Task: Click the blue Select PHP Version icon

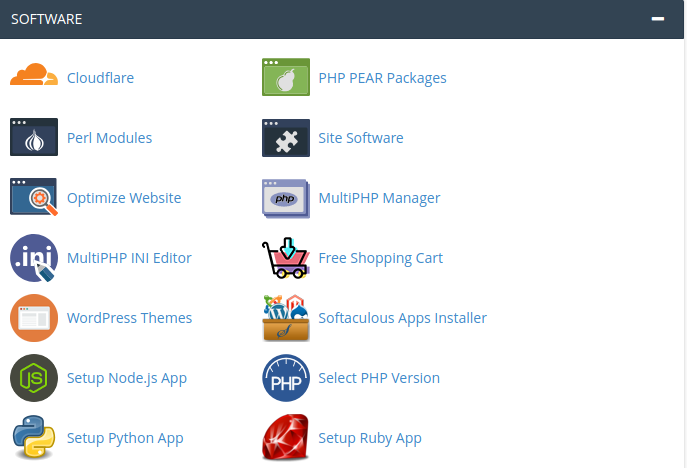Action: coord(286,378)
